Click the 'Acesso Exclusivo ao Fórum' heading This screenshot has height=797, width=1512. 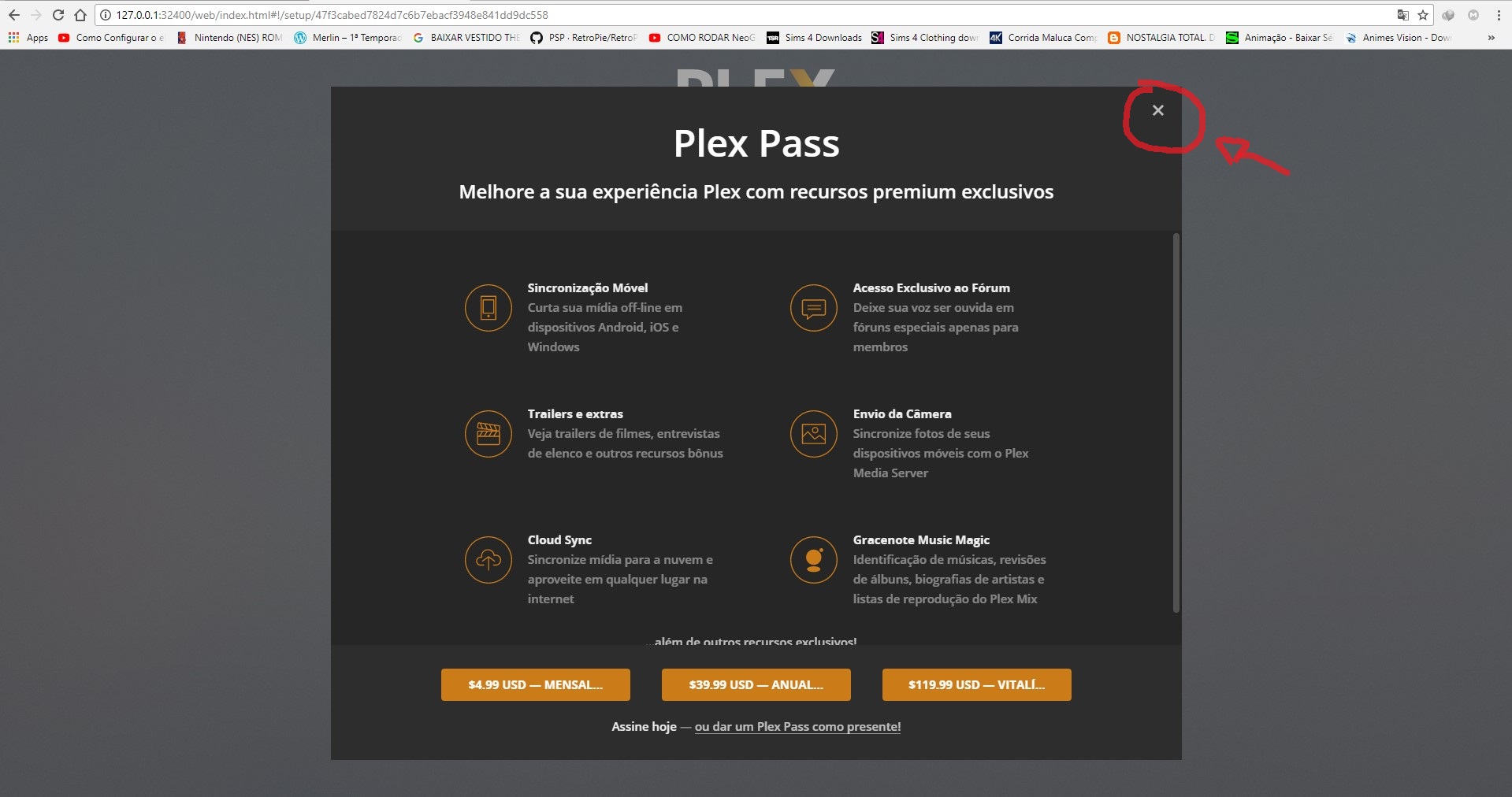[x=931, y=288]
